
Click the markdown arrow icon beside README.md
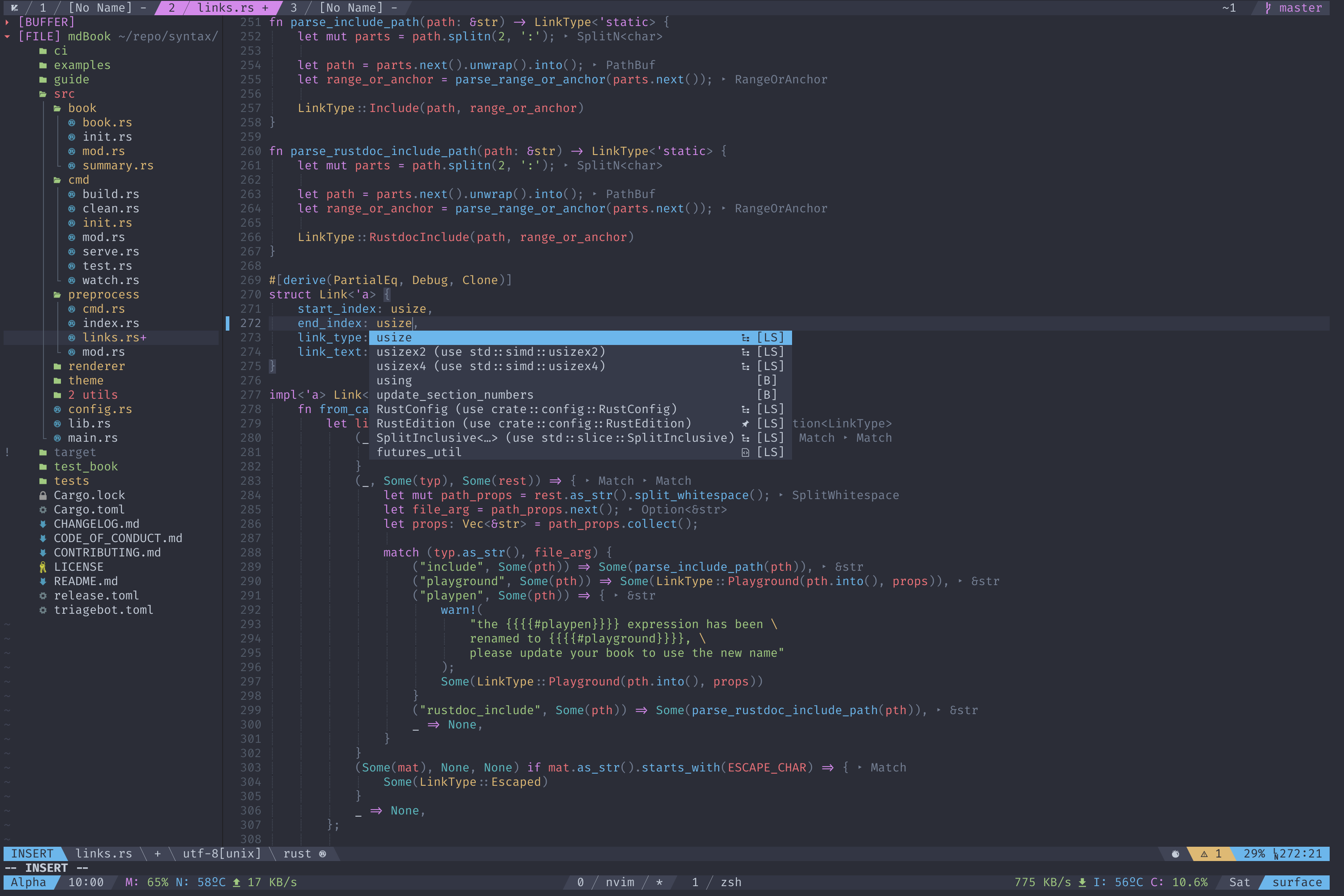coord(43,581)
